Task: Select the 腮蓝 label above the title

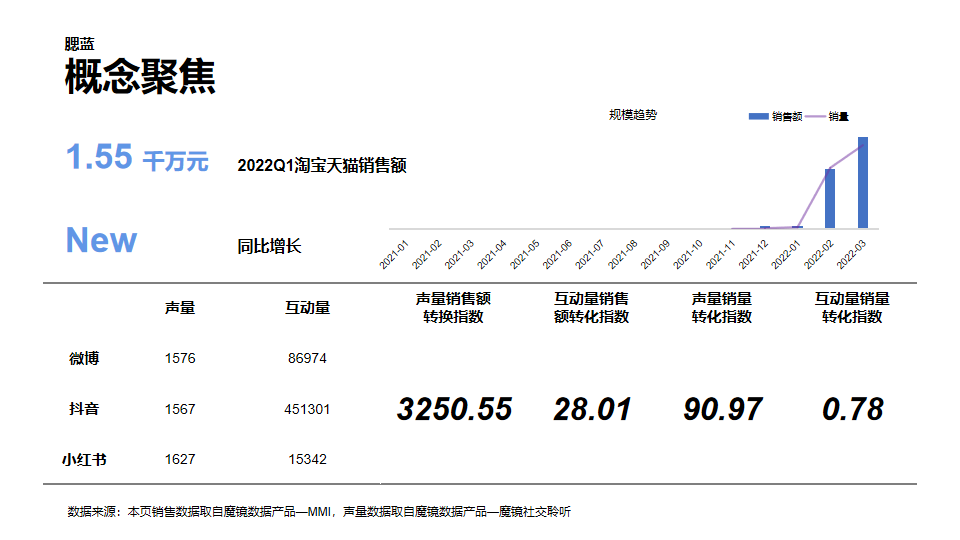Action: [x=80, y=44]
